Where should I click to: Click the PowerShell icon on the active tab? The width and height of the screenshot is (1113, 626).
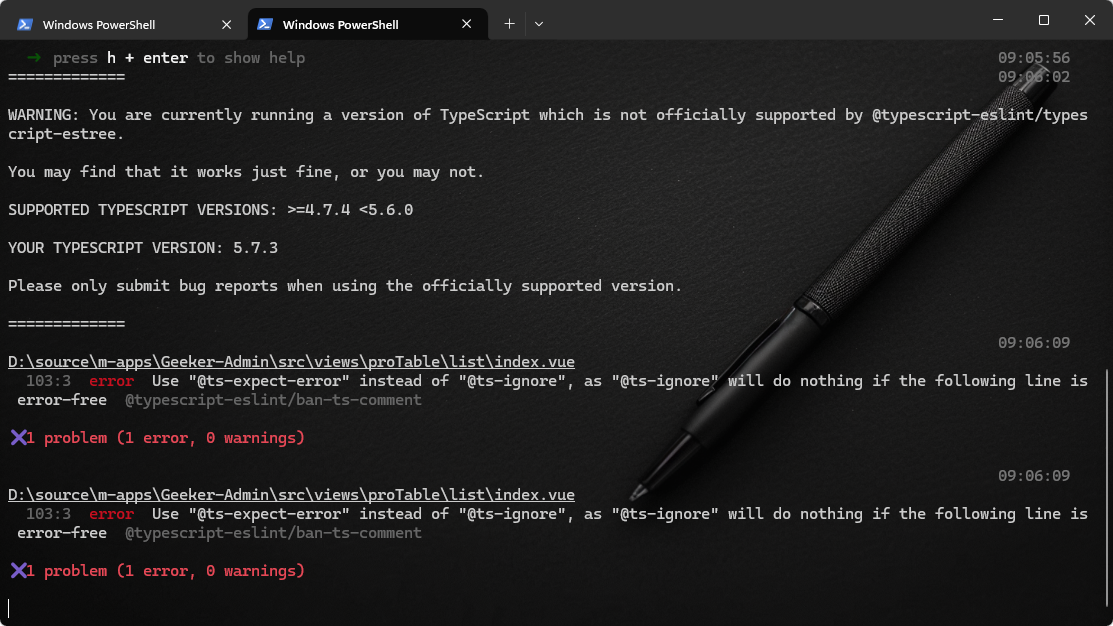click(x=264, y=22)
